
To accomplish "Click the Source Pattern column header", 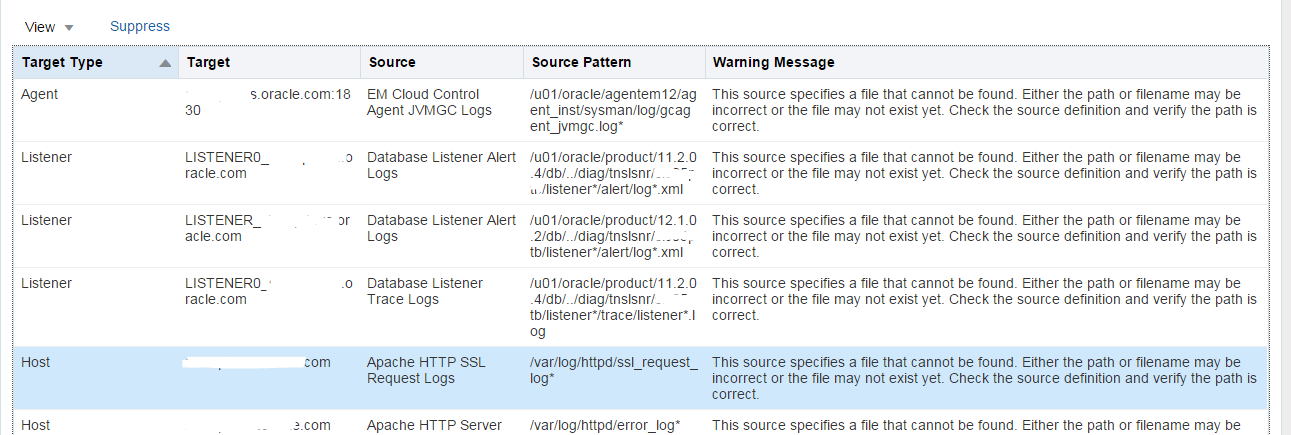I will tap(614, 62).
